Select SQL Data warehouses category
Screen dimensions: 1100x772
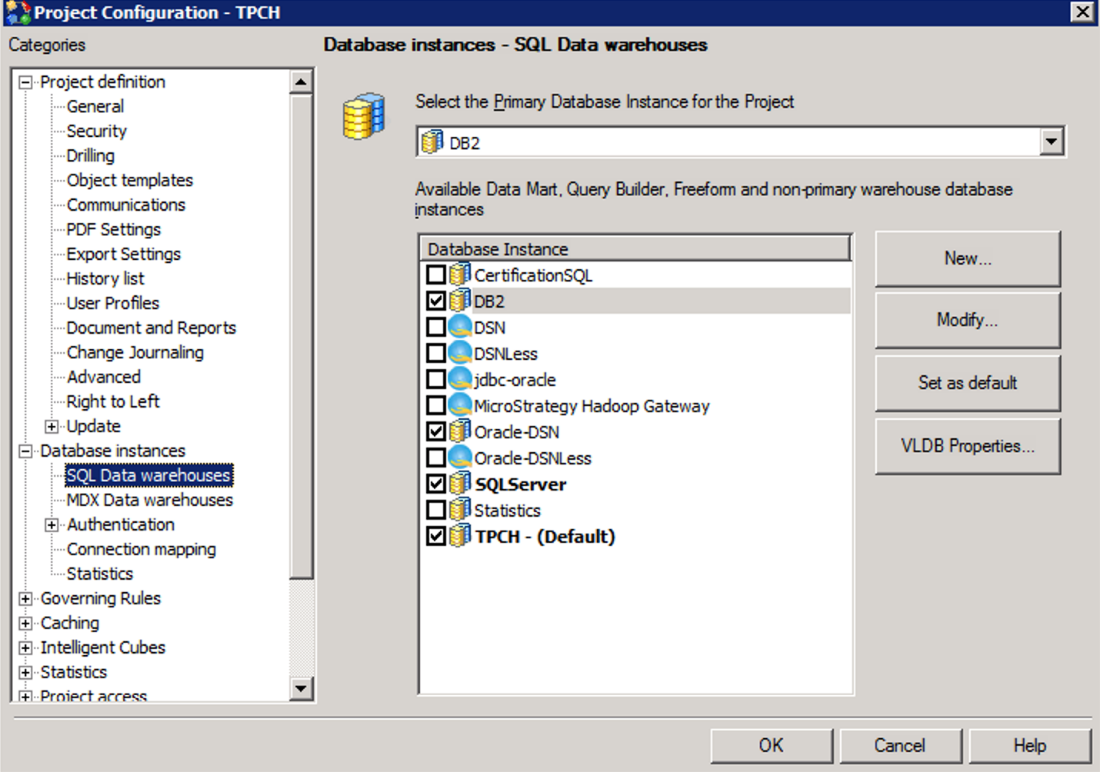[148, 475]
